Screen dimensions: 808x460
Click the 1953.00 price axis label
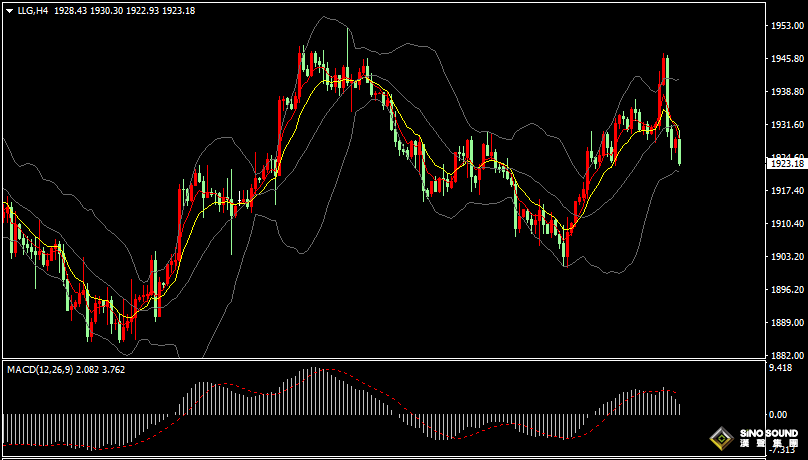point(786,26)
